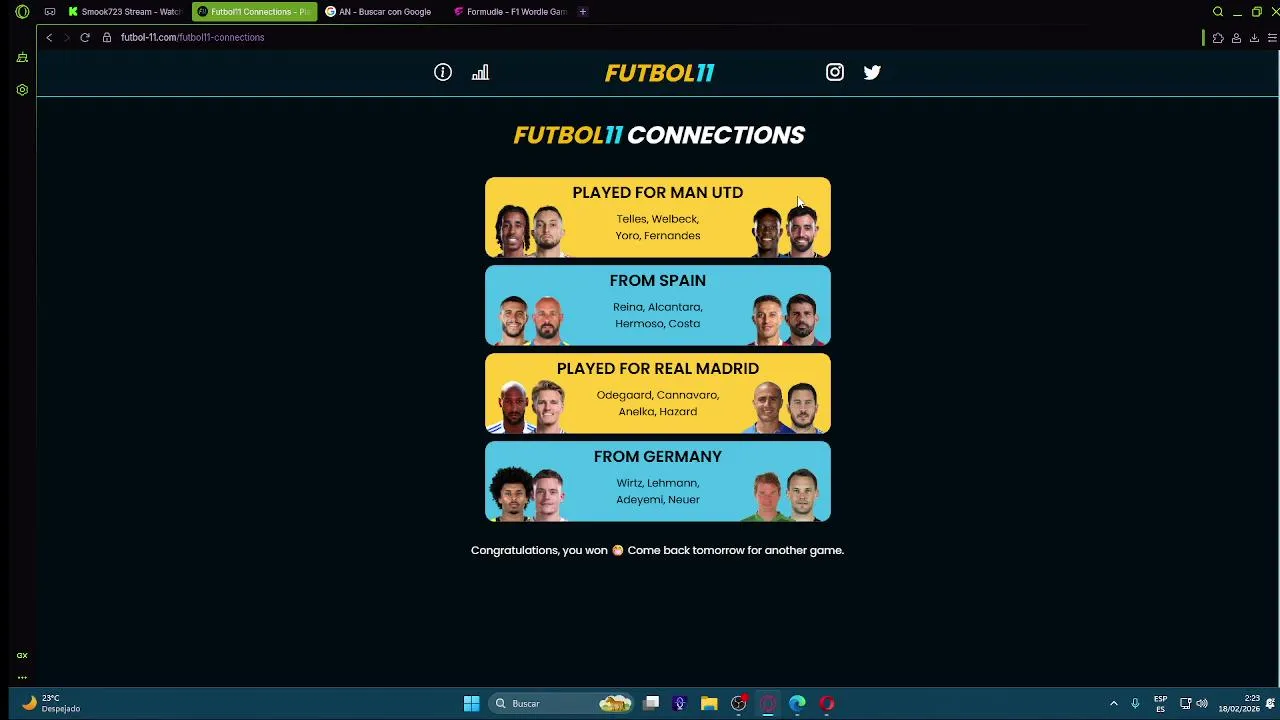Screen dimensions: 1280x720
Task: Select the Futbol11 Connections tab
Action: click(254, 12)
